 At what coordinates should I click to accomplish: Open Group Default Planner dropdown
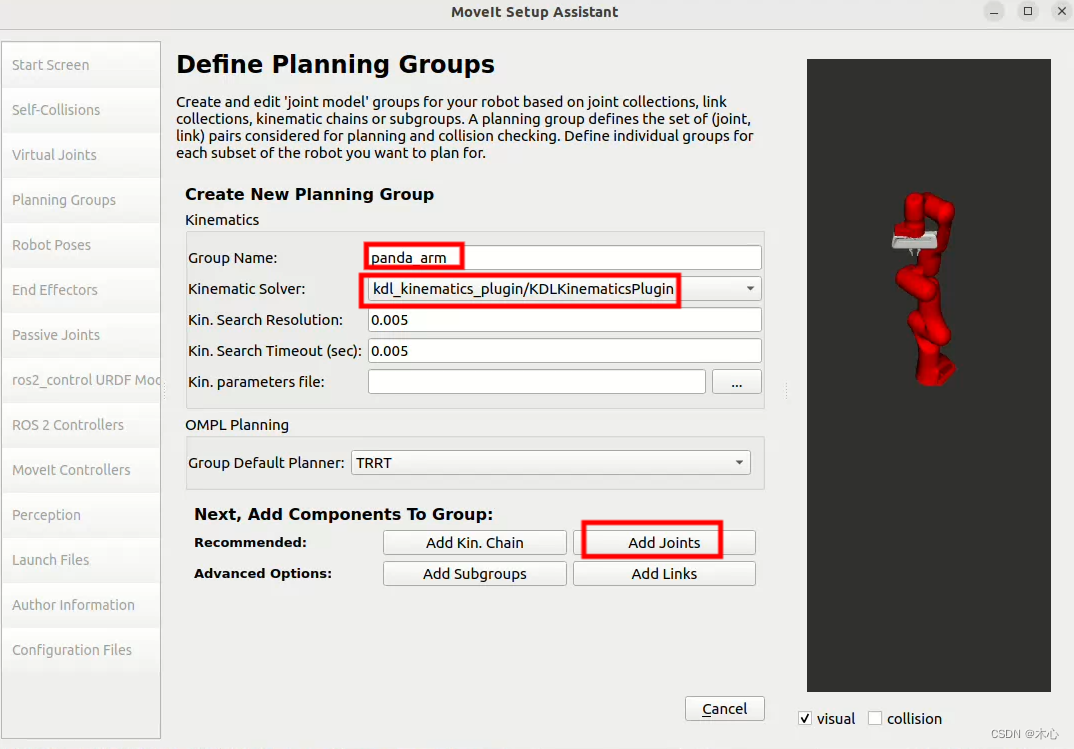551,463
